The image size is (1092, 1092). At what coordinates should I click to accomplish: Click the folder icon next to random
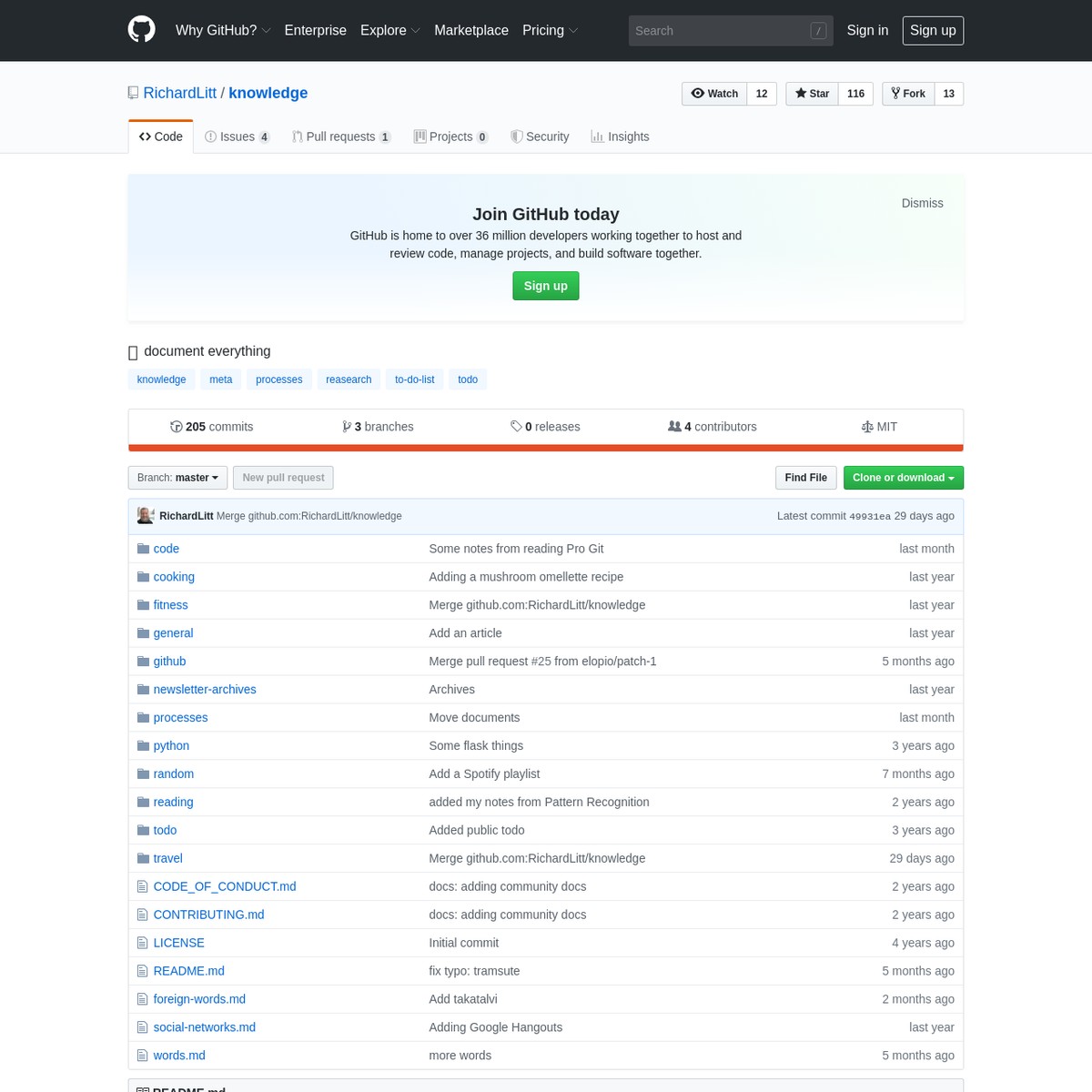click(143, 774)
